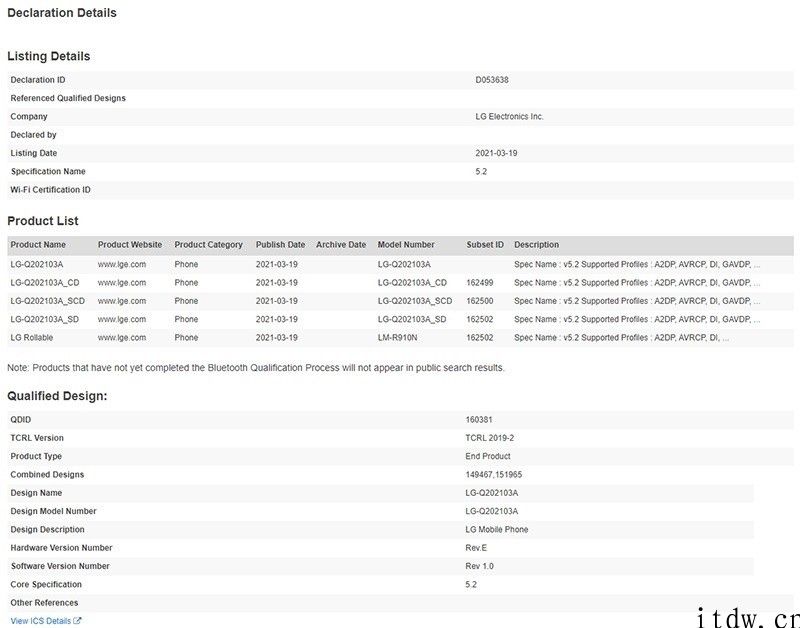This screenshot has width=800, height=628.
Task: Select the Combined Designs value 149467,151965
Action: [x=493, y=475]
